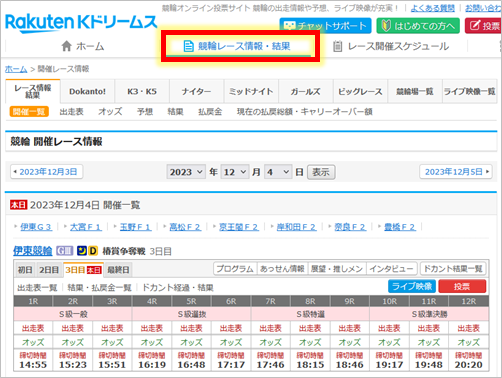This screenshot has width=502, height=378.
Task: Select 払戻金 in the sub-menu
Action: coord(210,111)
